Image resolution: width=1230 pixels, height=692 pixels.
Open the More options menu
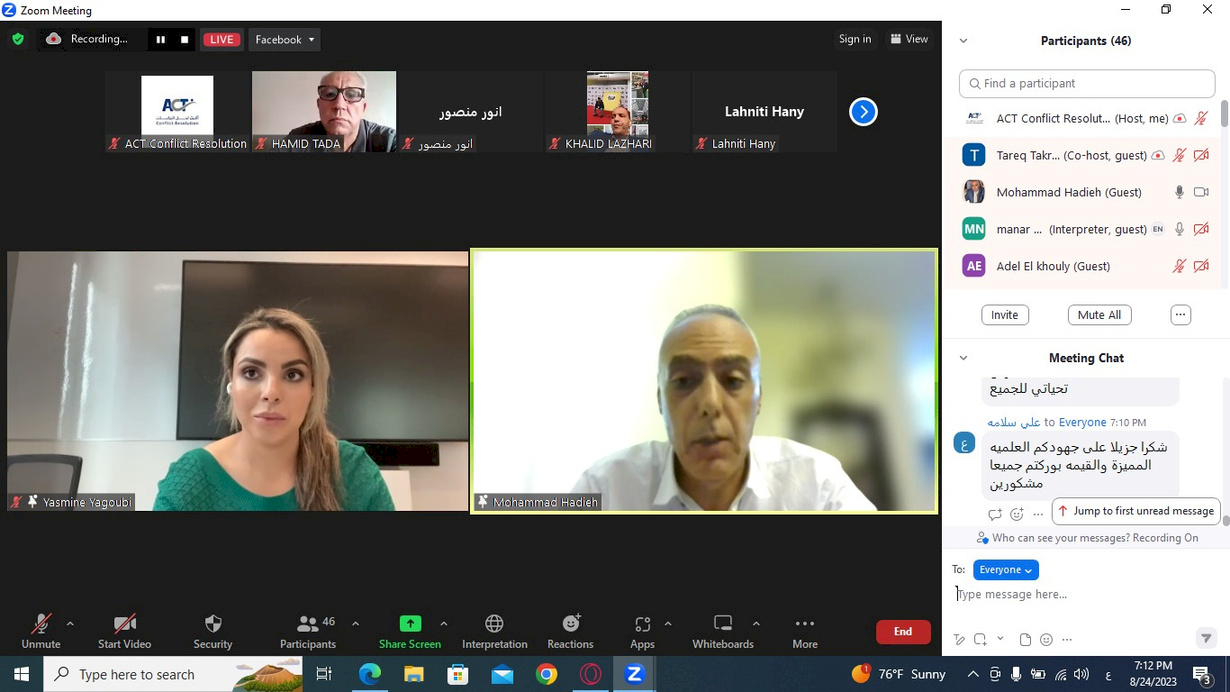[804, 630]
